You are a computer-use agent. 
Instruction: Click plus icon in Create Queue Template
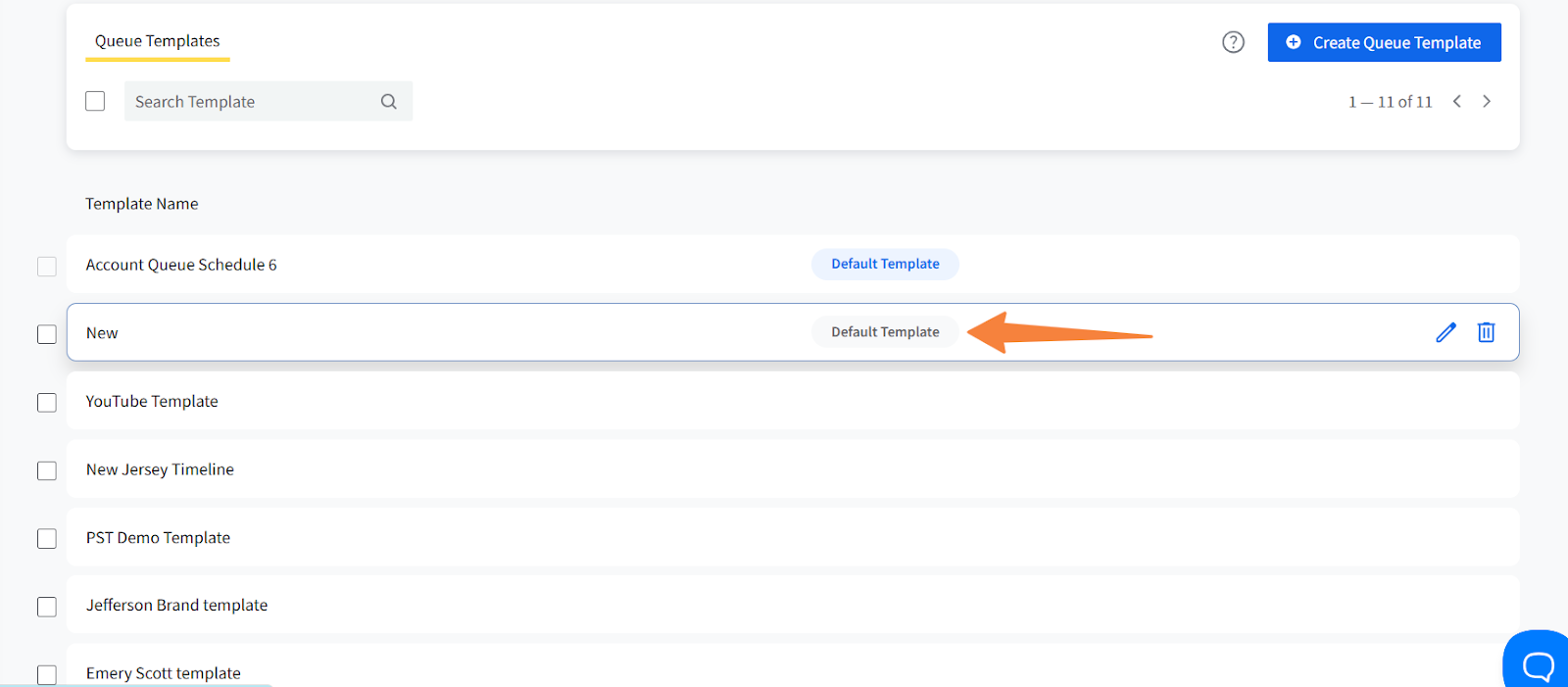click(1294, 42)
